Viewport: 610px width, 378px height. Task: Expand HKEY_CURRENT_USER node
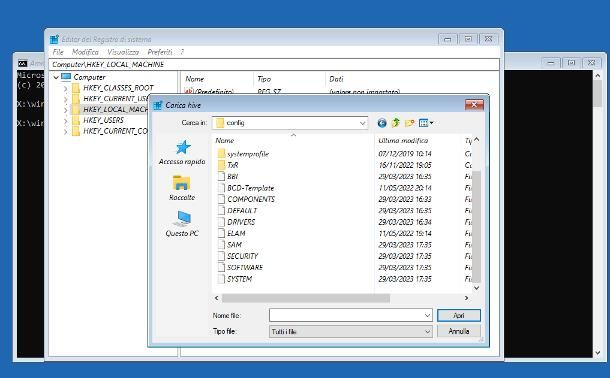(x=65, y=99)
